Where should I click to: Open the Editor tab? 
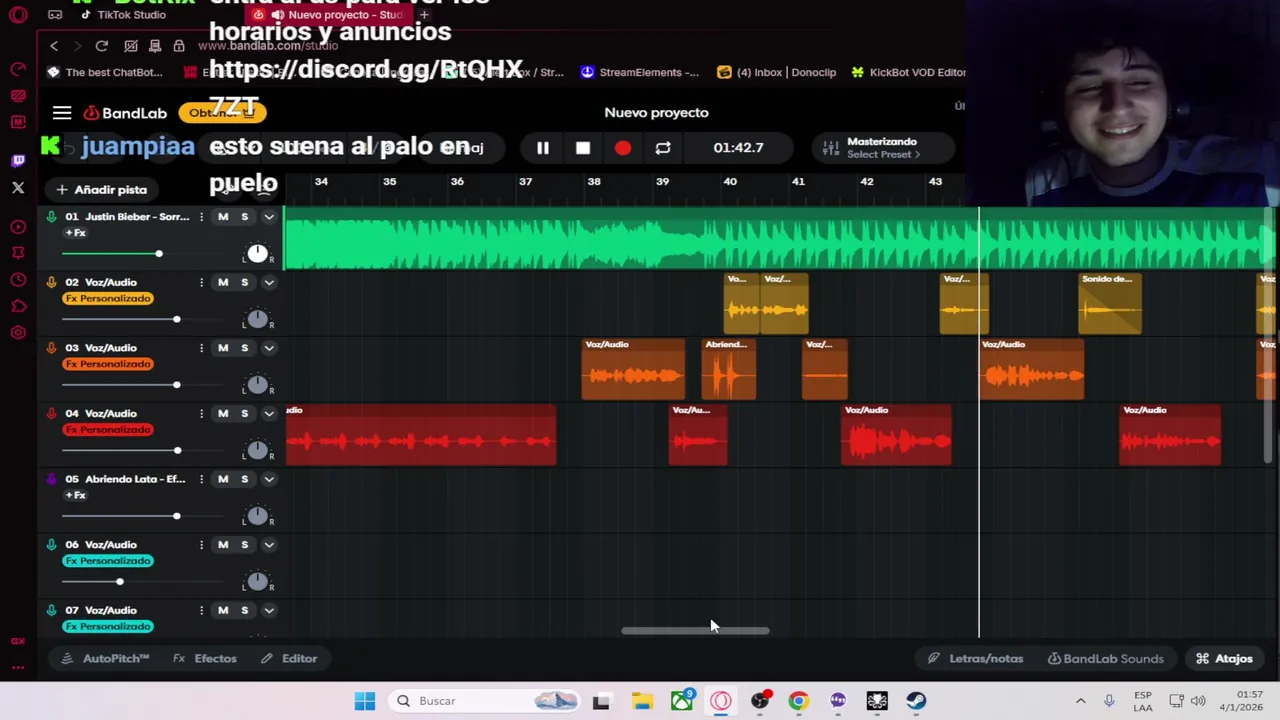tap(289, 659)
